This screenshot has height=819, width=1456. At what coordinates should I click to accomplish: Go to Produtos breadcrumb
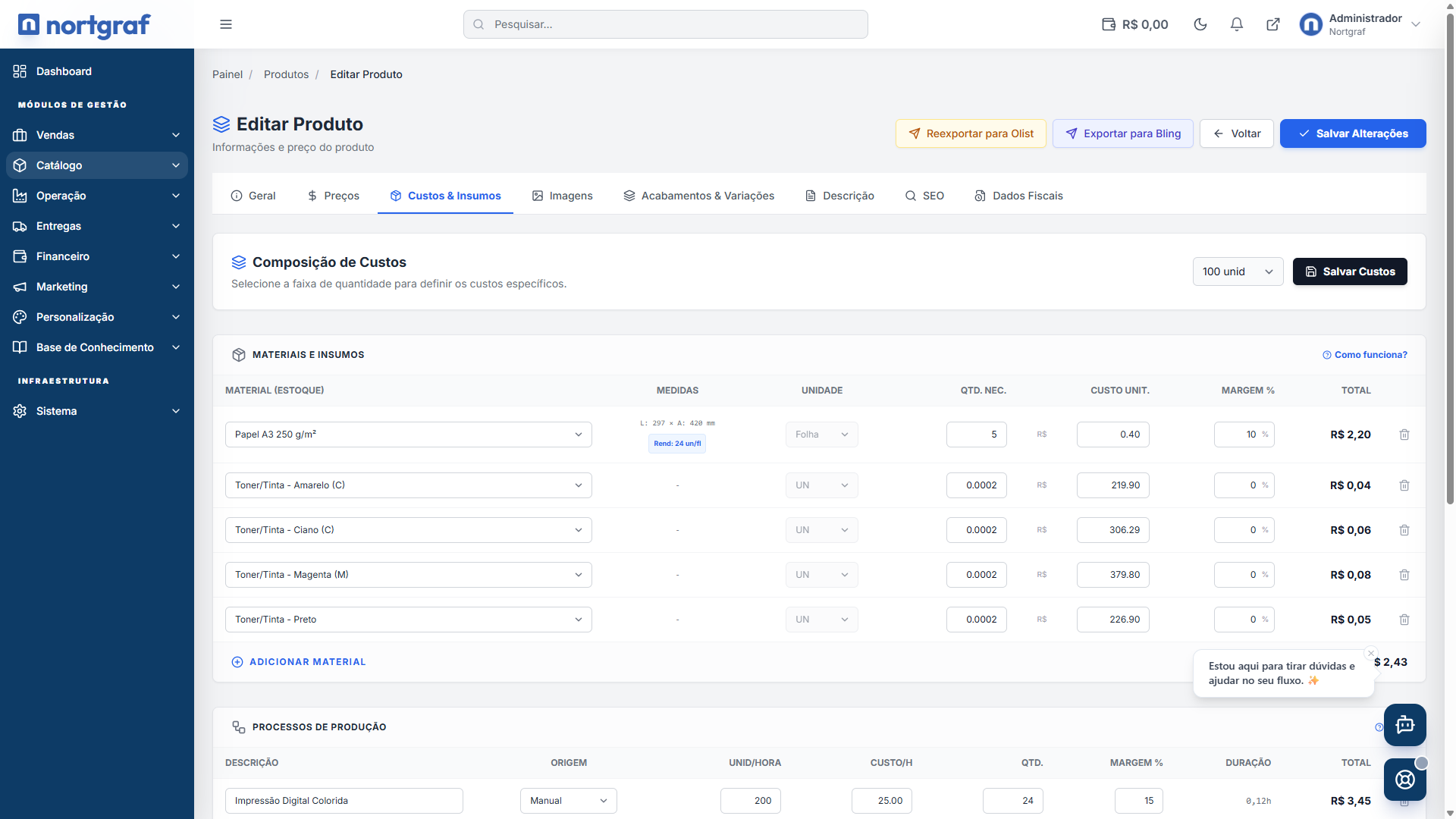pos(286,74)
